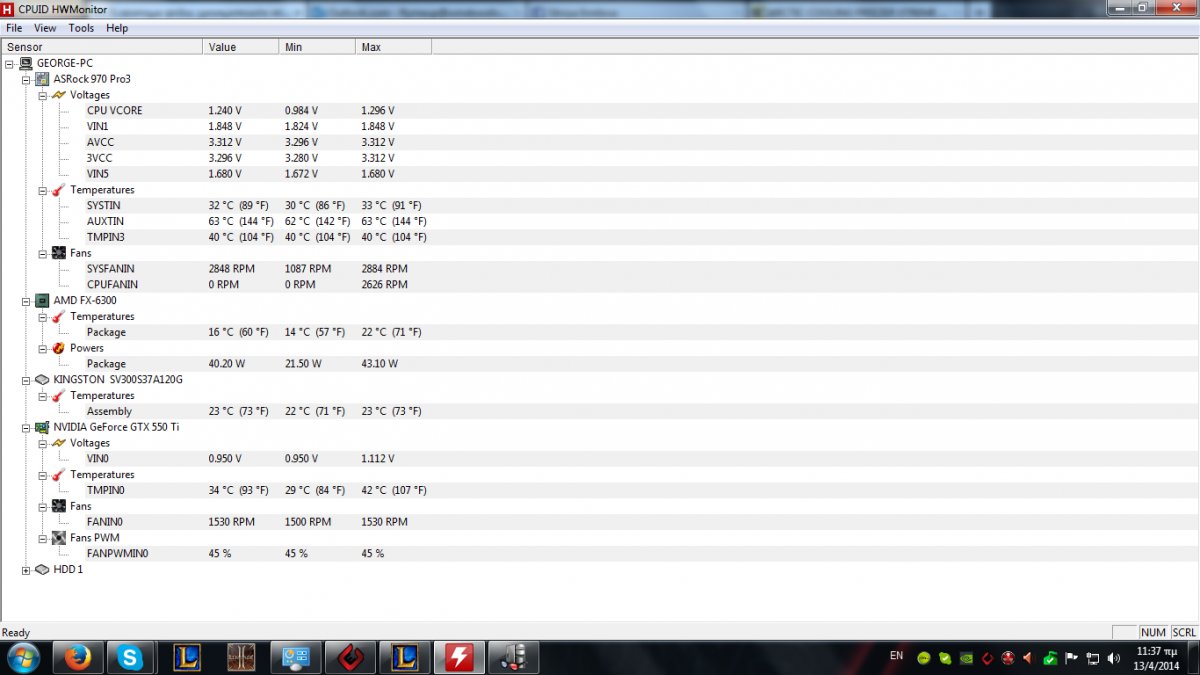Open the File menu
The image size is (1200, 675).
pos(14,28)
